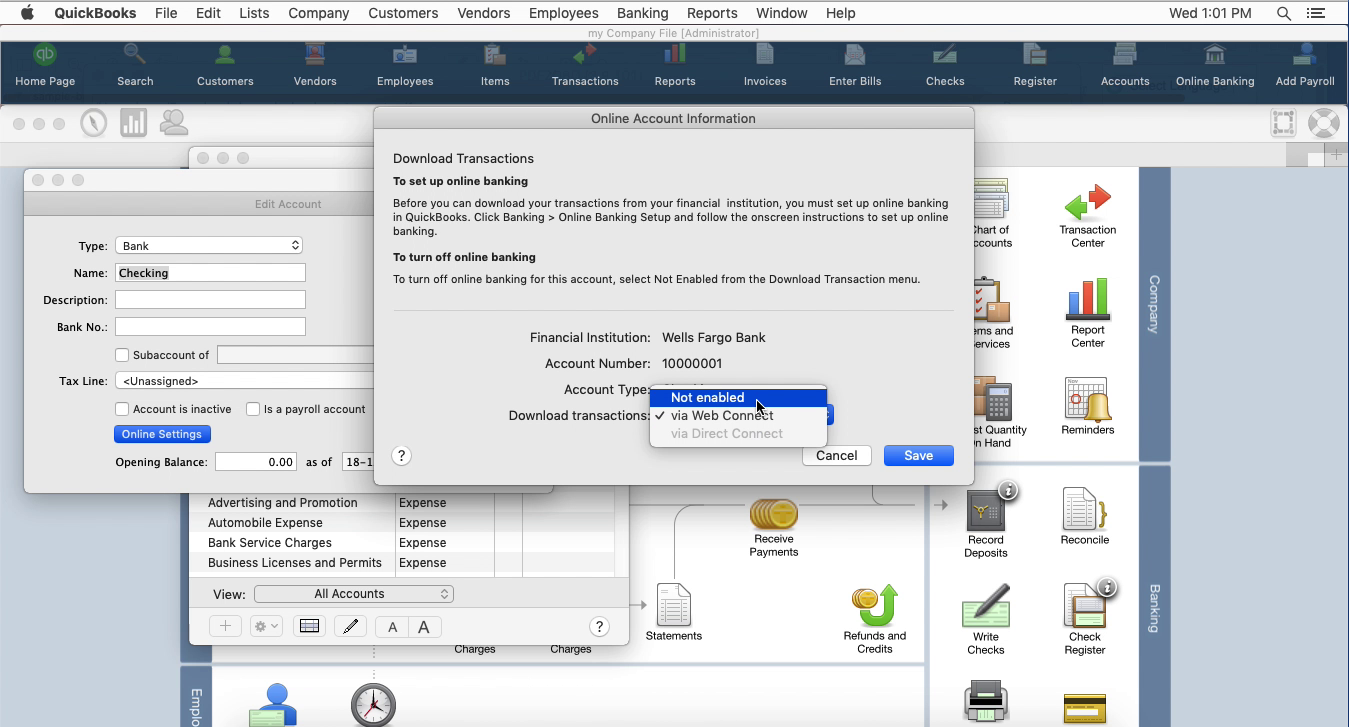The width and height of the screenshot is (1349, 727).
Task: Click the Save button
Action: coord(919,456)
